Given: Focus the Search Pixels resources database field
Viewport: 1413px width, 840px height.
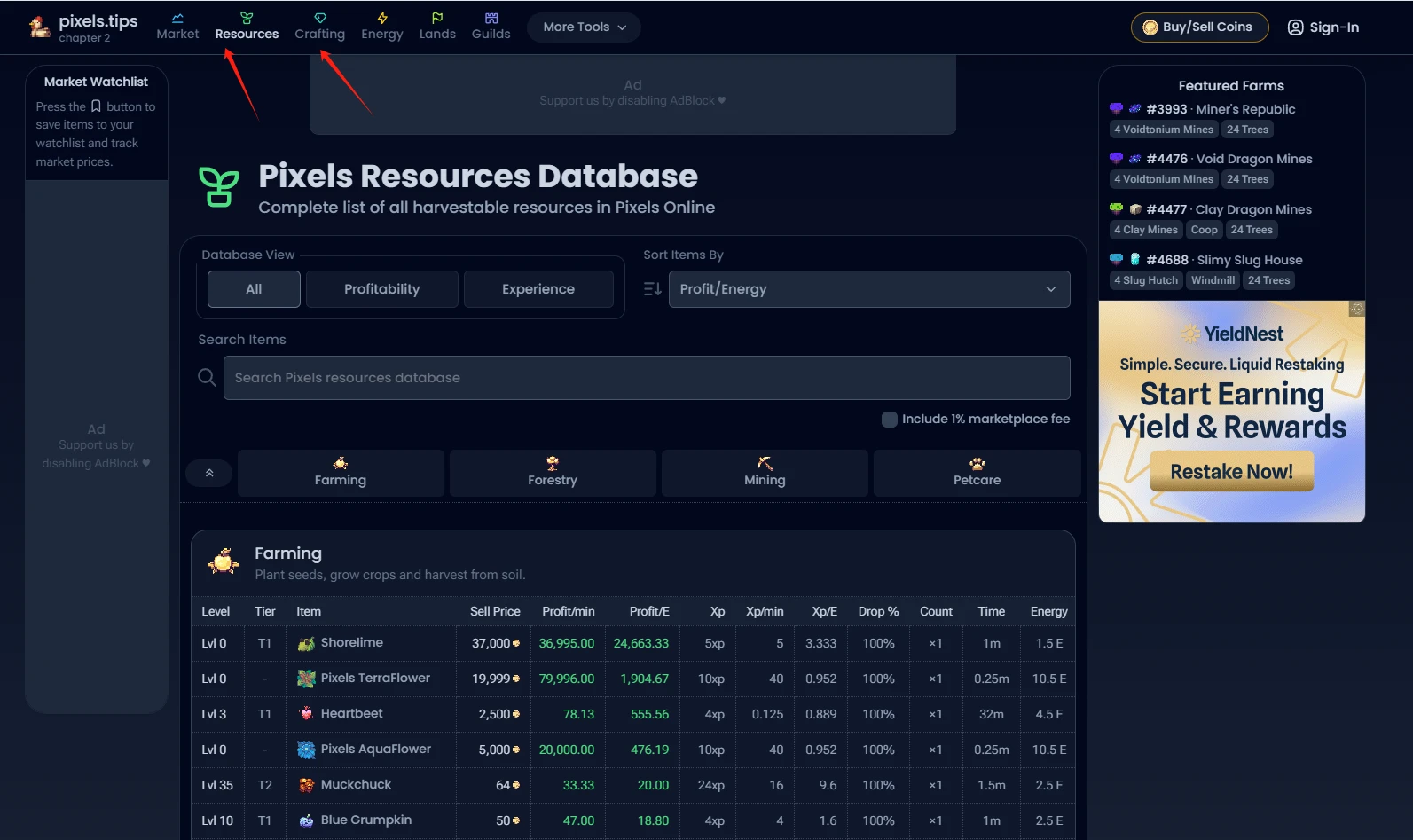Looking at the screenshot, I should point(646,378).
